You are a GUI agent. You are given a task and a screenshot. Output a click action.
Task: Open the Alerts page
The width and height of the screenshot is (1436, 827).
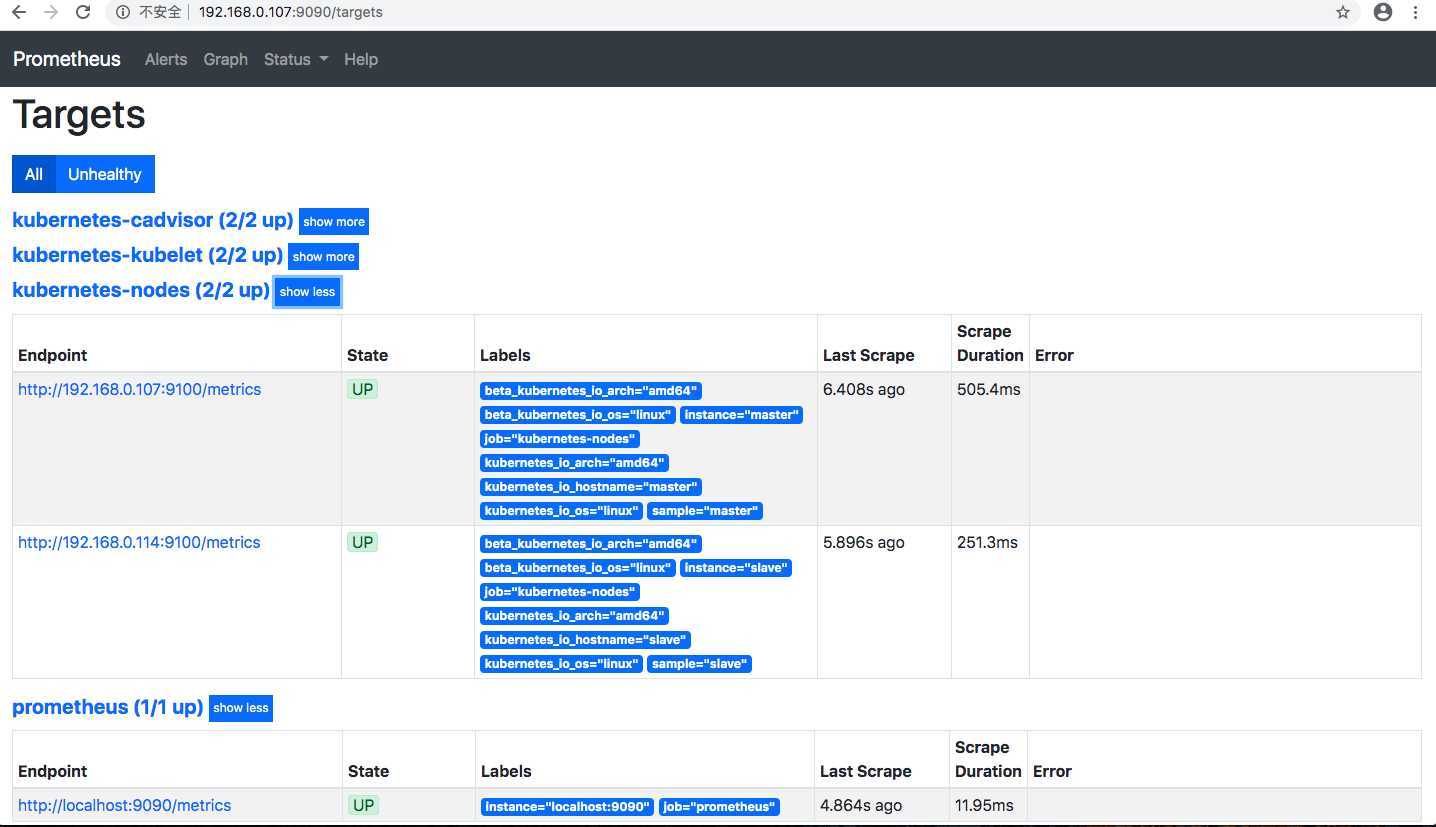166,59
